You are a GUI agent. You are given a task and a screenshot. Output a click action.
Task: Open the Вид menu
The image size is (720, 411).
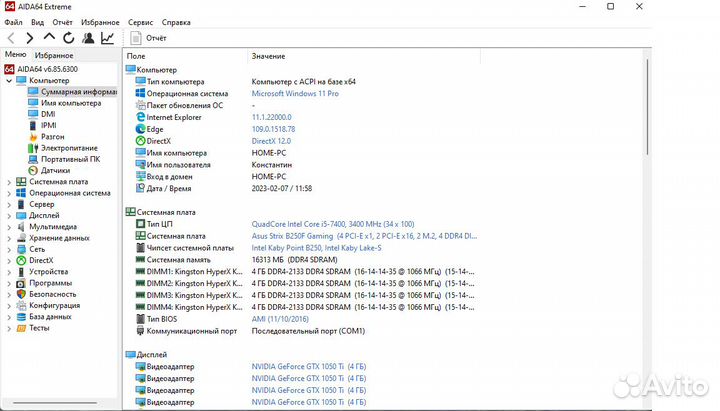click(x=38, y=22)
